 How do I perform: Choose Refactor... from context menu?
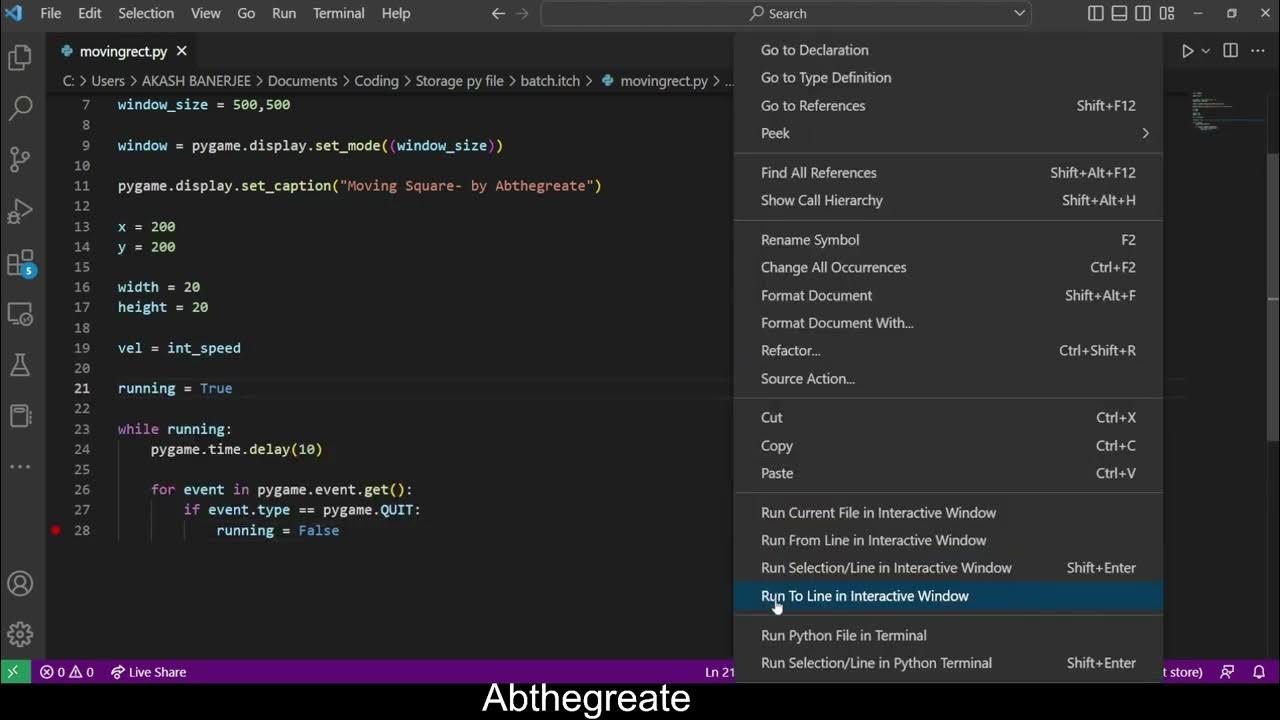[948, 351]
